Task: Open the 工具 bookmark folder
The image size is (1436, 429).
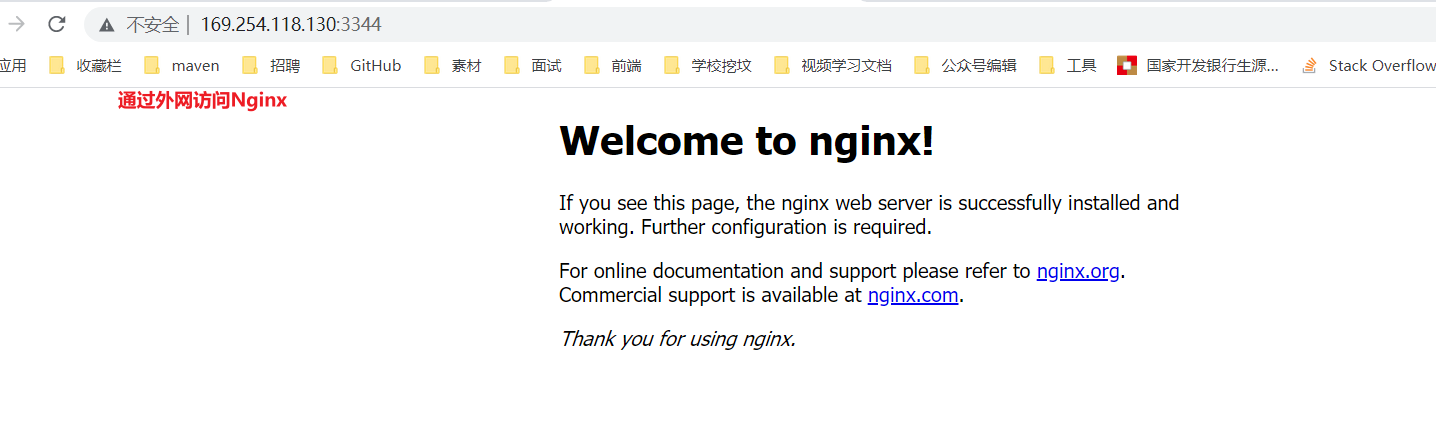Action: tap(1068, 66)
